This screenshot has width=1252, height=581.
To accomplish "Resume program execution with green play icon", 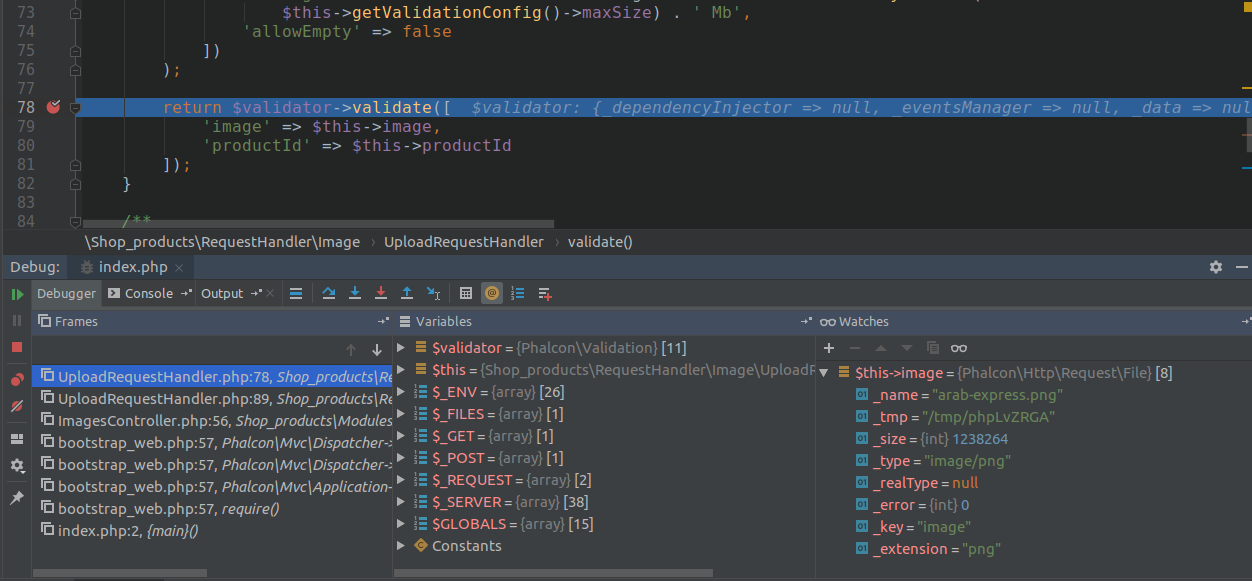I will [x=17, y=294].
